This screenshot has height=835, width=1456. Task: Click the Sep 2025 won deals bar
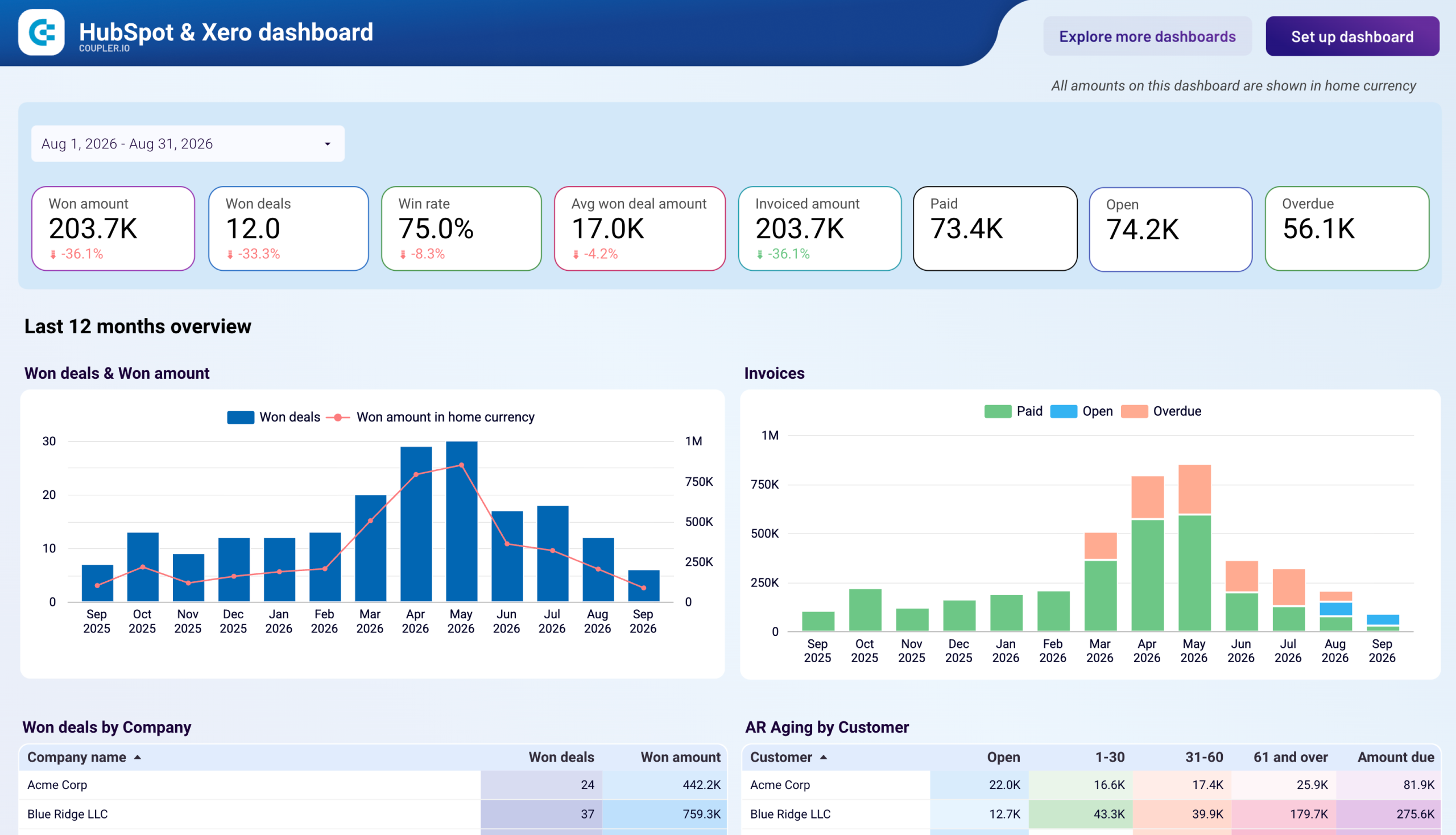pyautogui.click(x=97, y=583)
